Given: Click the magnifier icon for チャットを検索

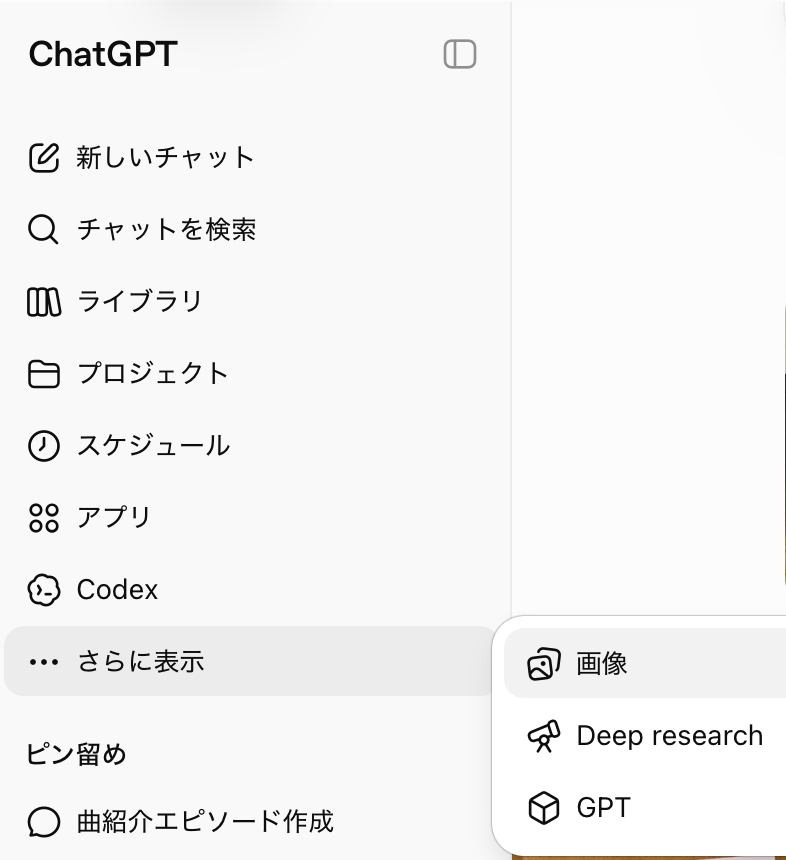Looking at the screenshot, I should pyautogui.click(x=43, y=229).
